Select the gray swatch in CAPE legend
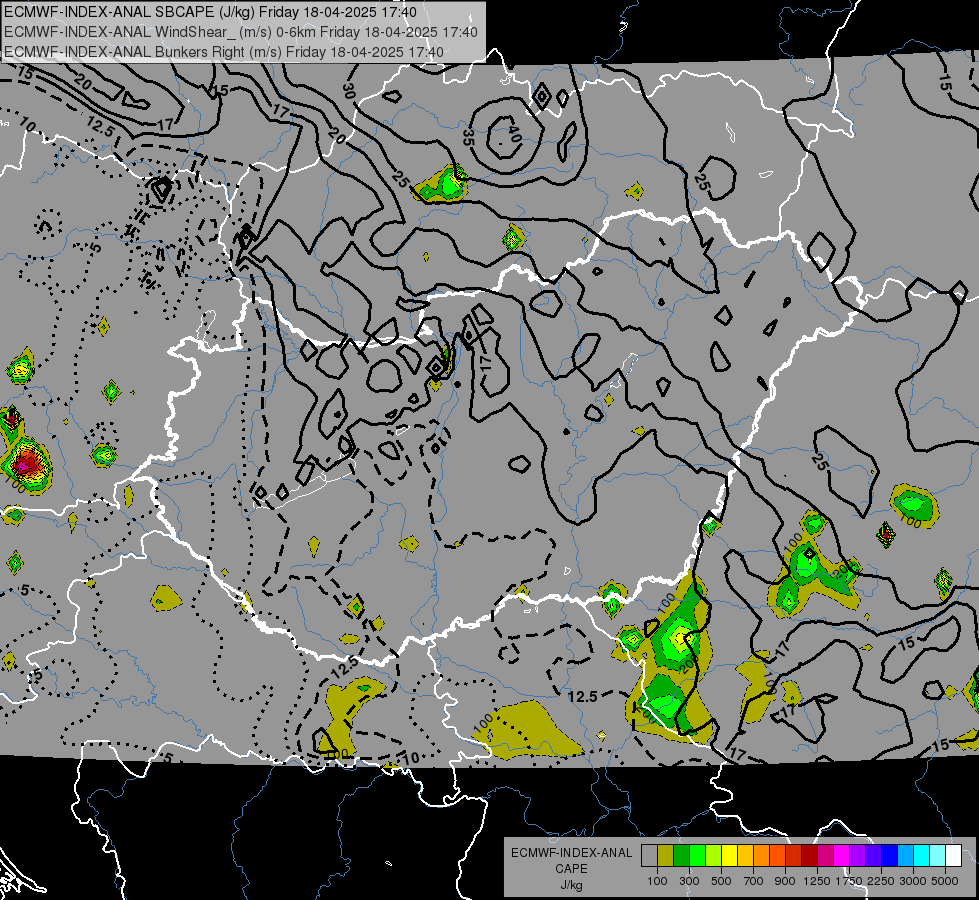Image resolution: width=979 pixels, height=900 pixels. (649, 855)
